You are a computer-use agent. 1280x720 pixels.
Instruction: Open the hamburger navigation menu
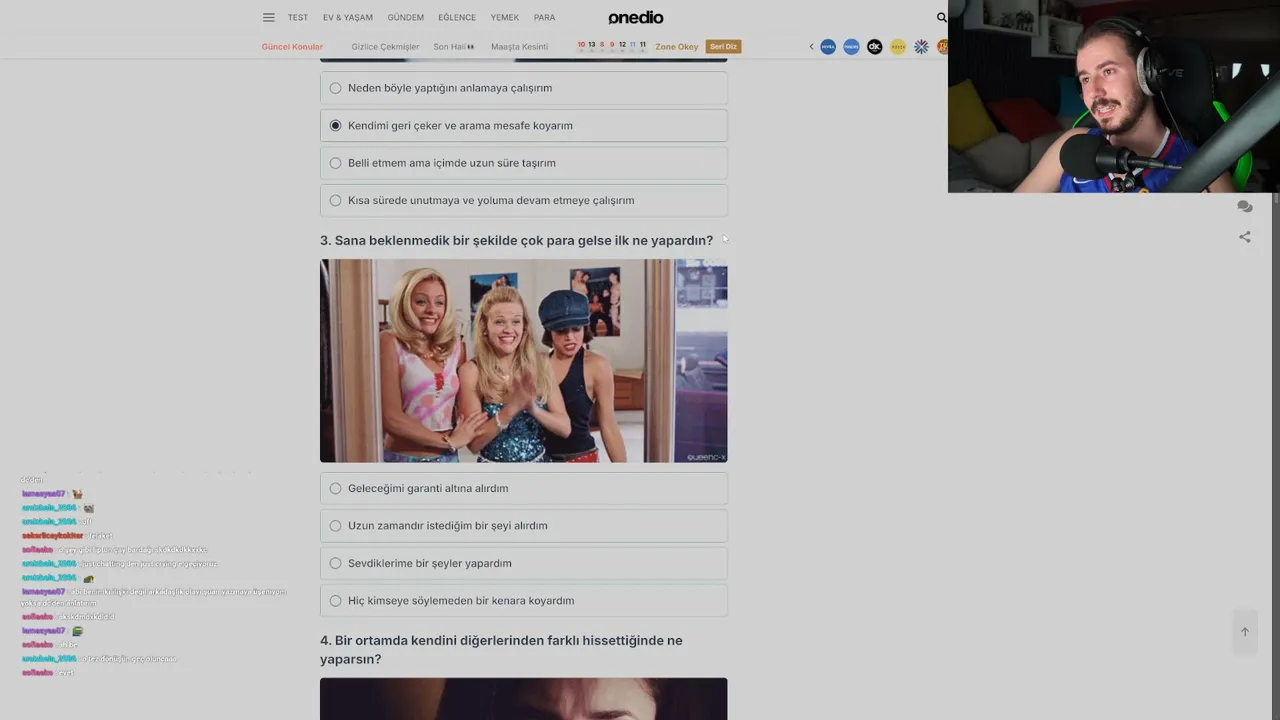[268, 17]
